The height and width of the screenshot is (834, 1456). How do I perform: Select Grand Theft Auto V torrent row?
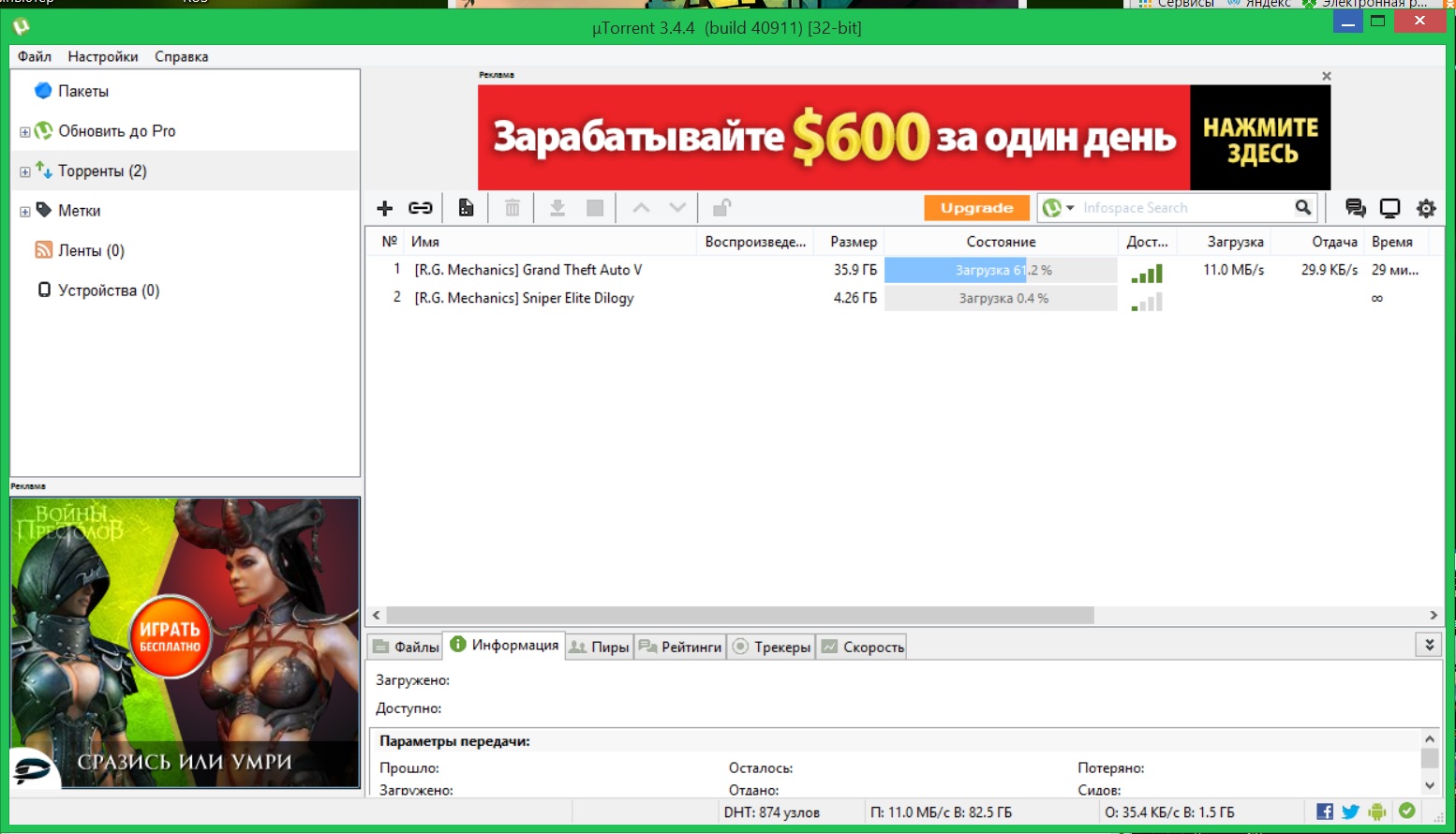(528, 270)
